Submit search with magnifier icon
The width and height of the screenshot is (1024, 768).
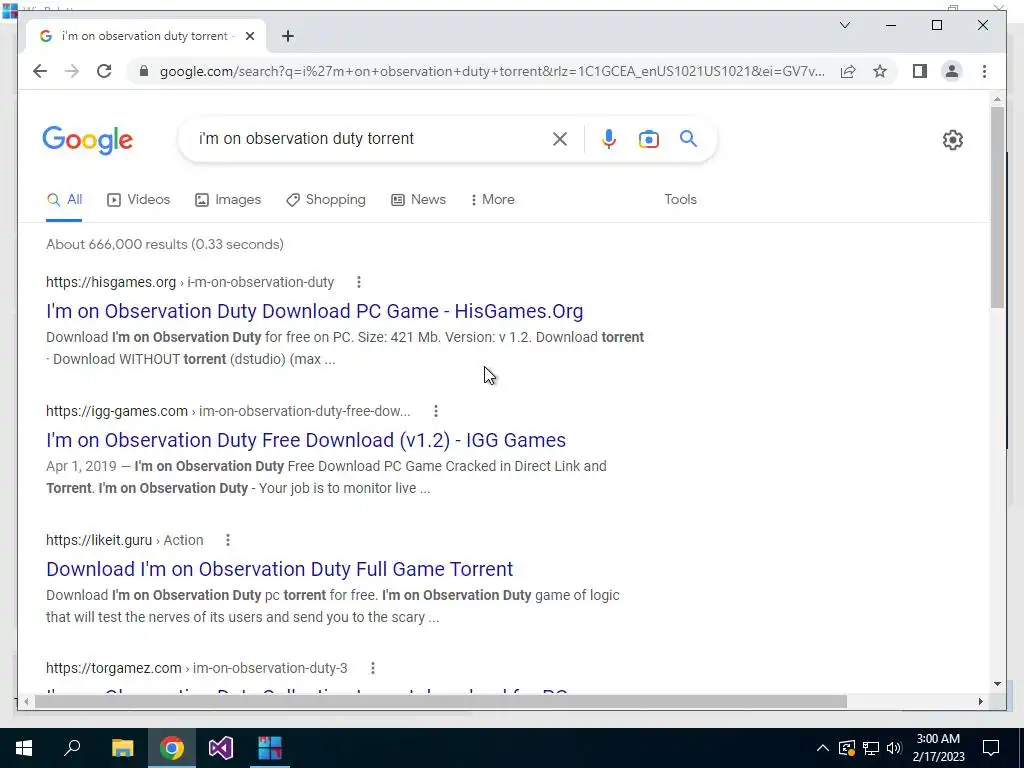point(688,138)
